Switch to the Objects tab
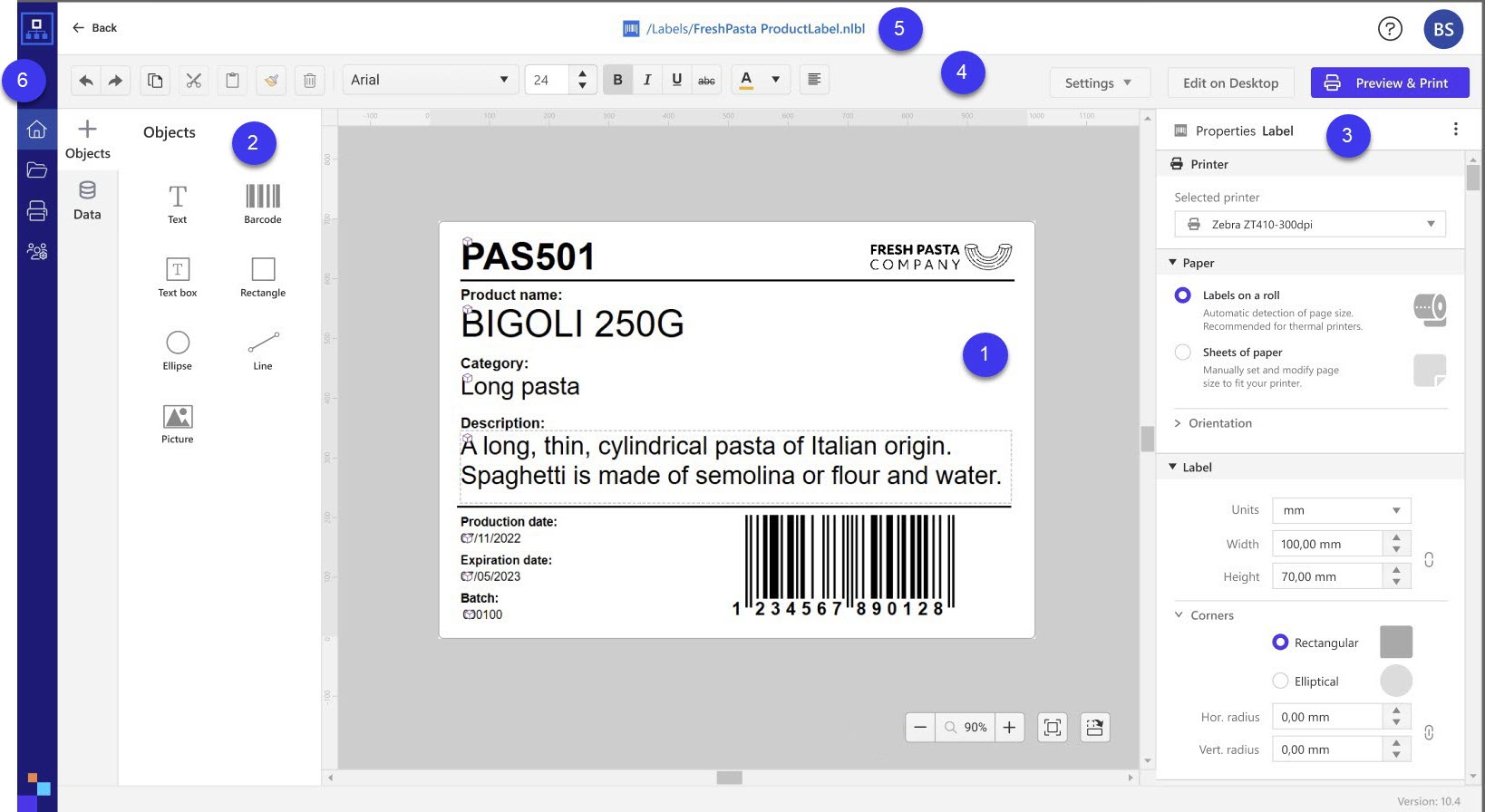This screenshot has height=812, width=1485. [x=88, y=140]
